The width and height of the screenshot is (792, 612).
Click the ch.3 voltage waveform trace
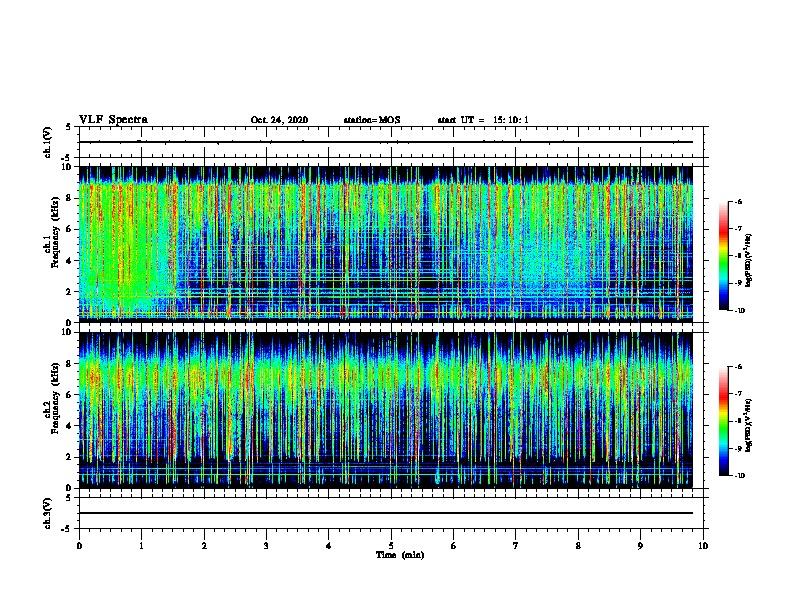click(386, 513)
